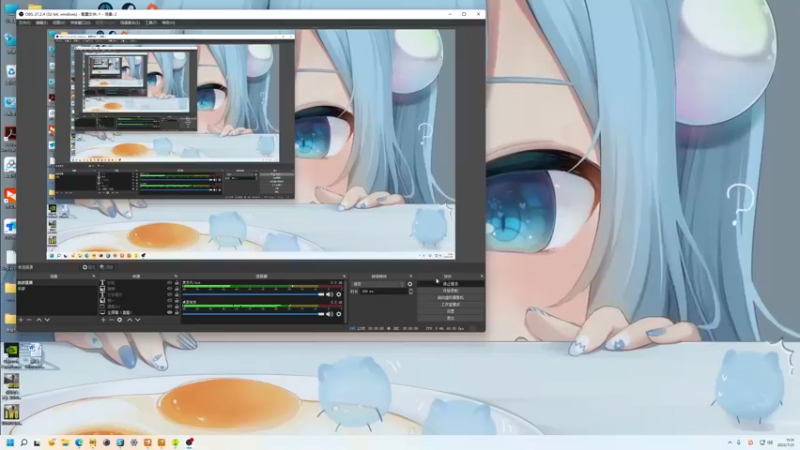The width and height of the screenshot is (800, 450).
Task: Remove the selected scene with minus icon
Action: point(29,320)
